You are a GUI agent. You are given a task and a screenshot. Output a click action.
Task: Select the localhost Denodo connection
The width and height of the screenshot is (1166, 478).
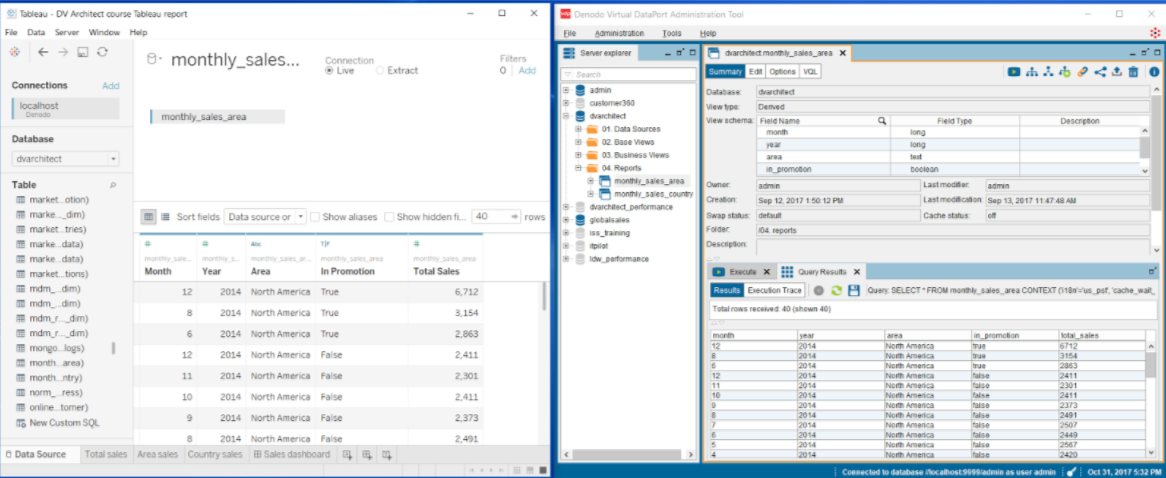click(65, 109)
